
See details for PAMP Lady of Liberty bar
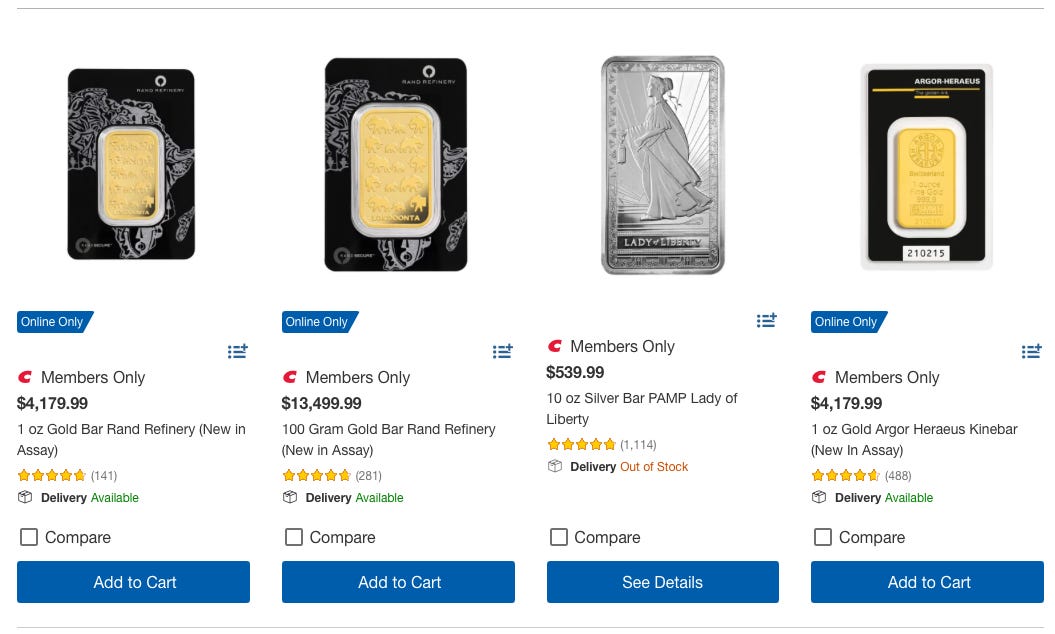[662, 582]
